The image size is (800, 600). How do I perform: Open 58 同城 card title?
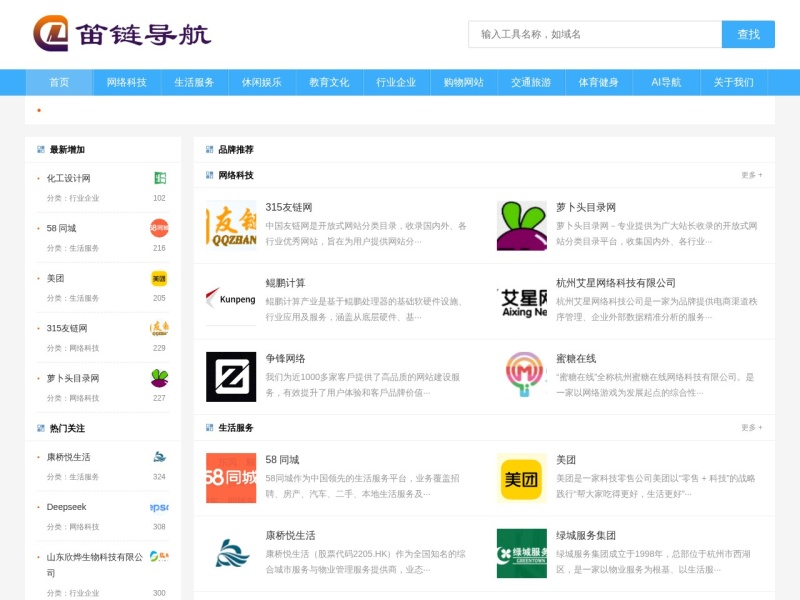tap(282, 460)
